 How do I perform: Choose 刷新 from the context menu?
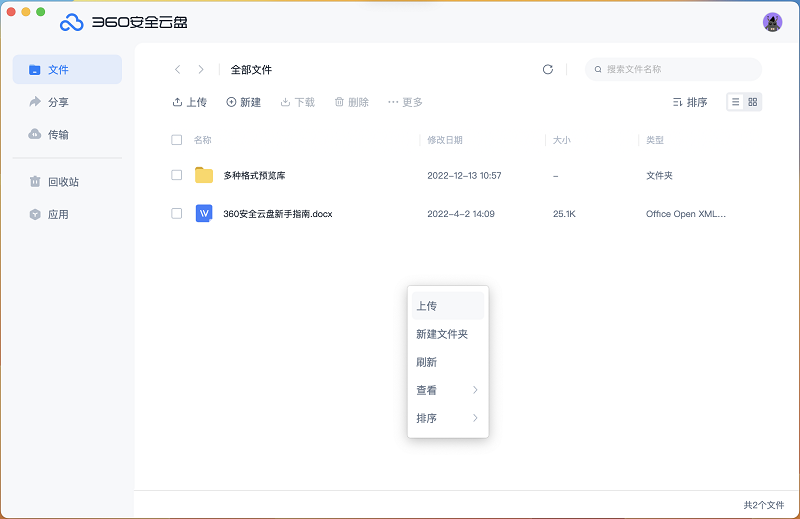point(427,362)
